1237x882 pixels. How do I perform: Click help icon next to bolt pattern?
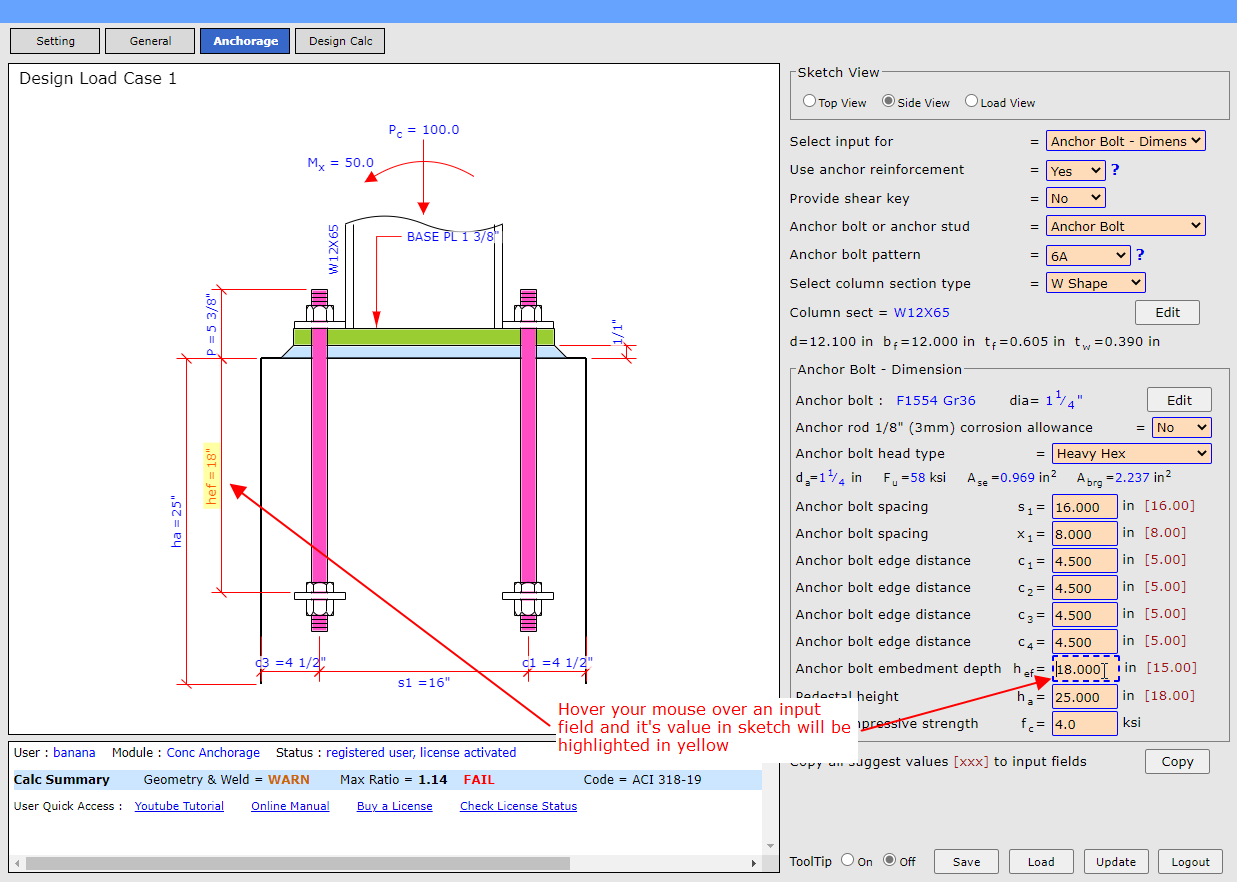(x=1140, y=255)
